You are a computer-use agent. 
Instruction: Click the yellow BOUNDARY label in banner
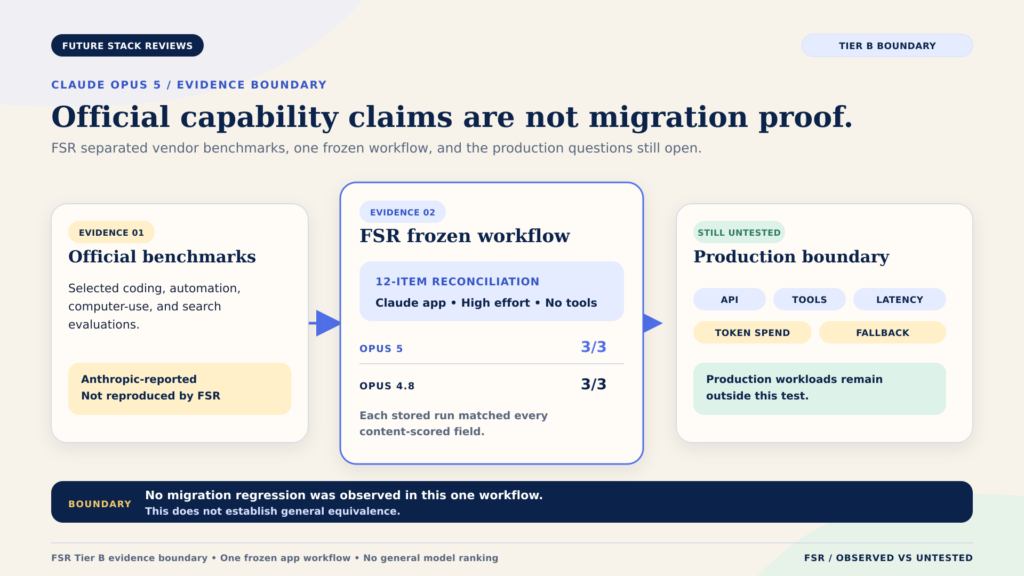pyautogui.click(x=99, y=504)
